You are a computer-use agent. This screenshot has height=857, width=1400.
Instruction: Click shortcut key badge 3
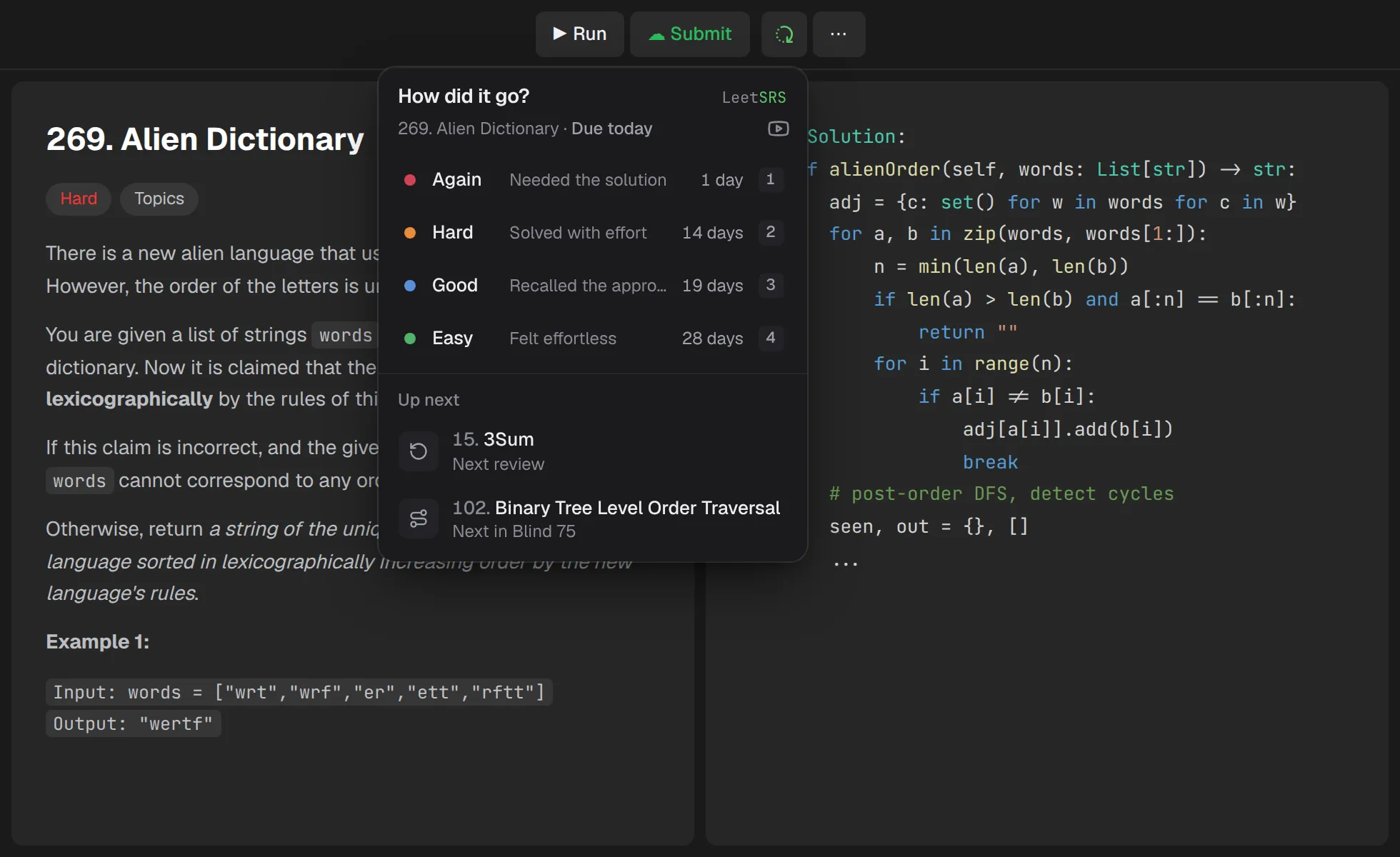coord(770,285)
